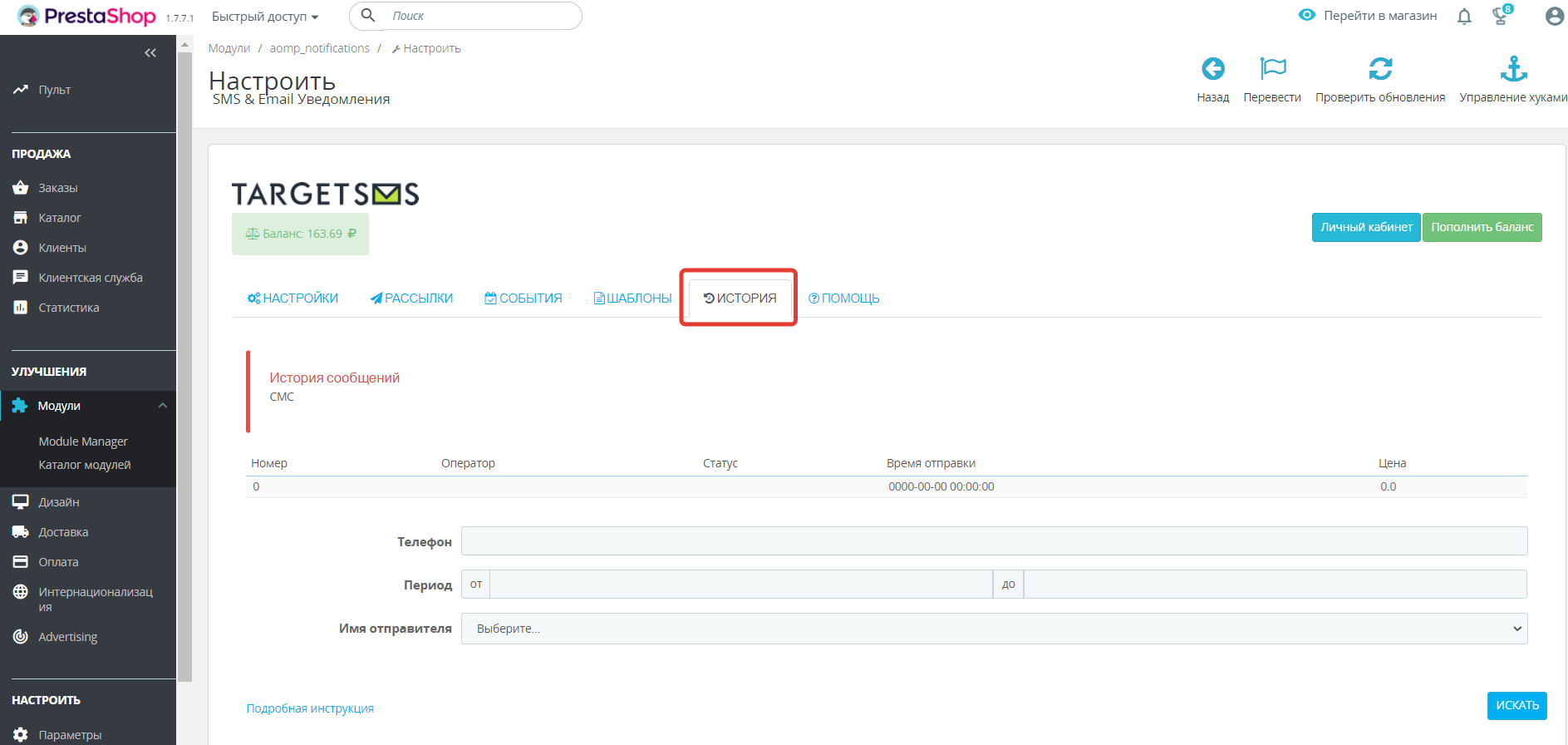Screen dimensions: 1568x745
Task: Click the Цена column header
Action: [1393, 463]
